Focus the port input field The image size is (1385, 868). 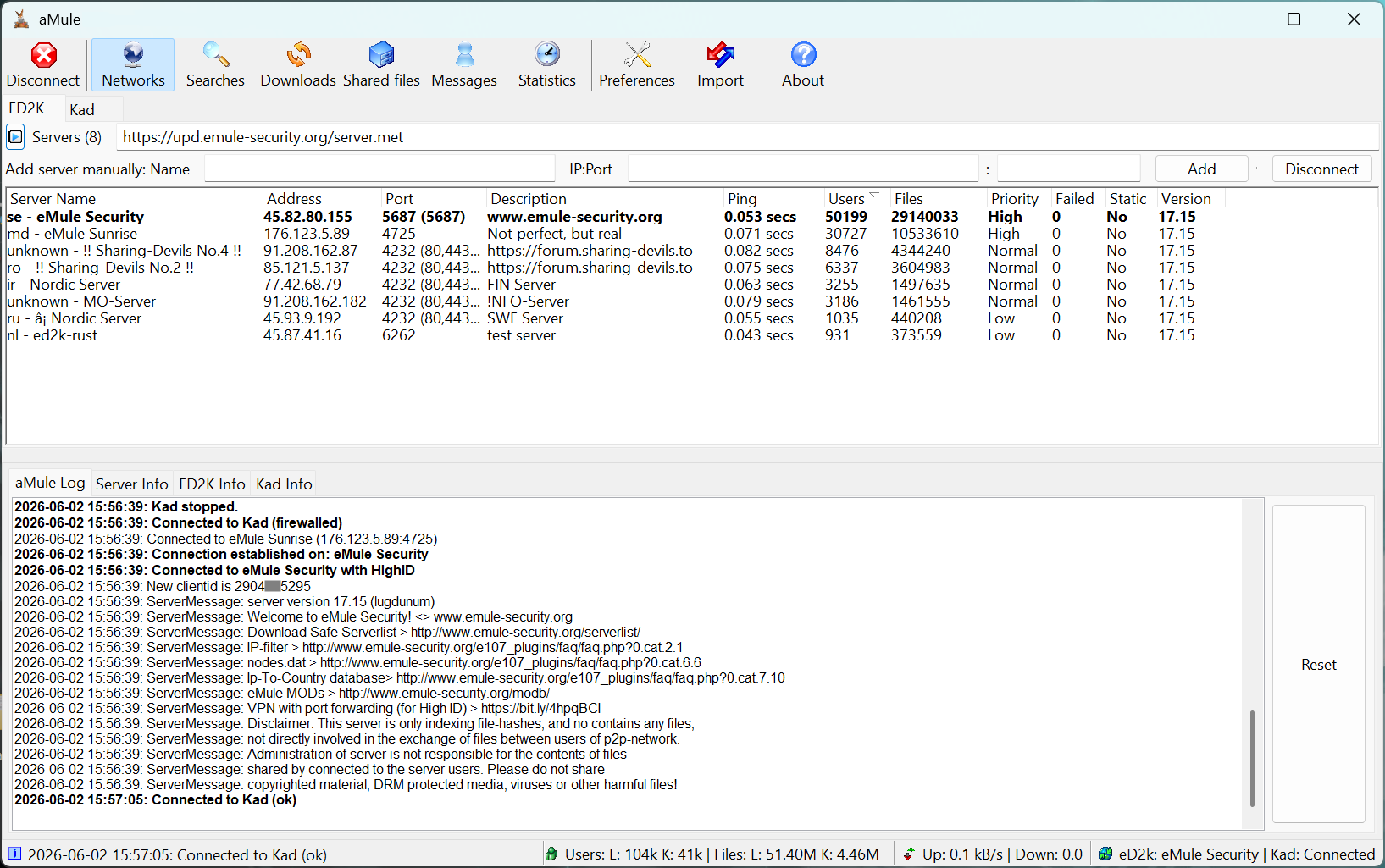pos(1068,169)
